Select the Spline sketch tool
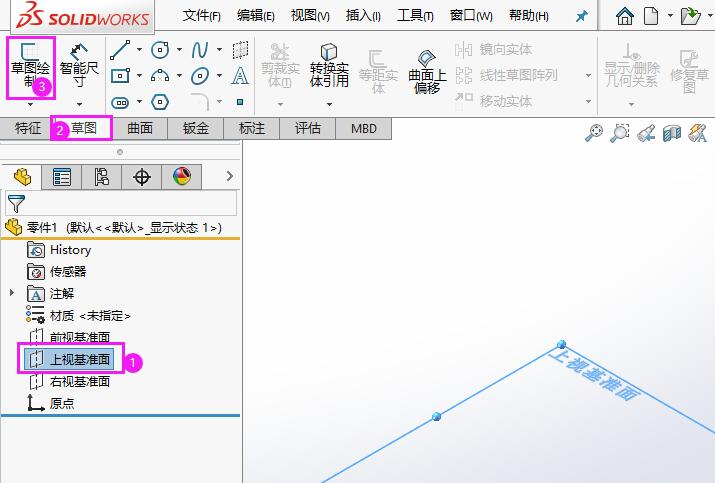The height and width of the screenshot is (483, 715). pyautogui.click(x=200, y=50)
